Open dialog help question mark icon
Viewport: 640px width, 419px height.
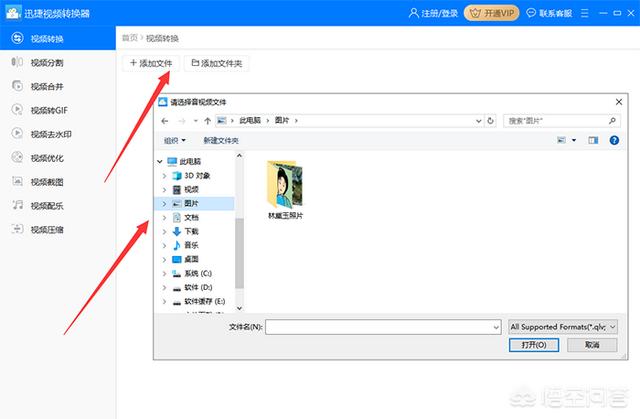tap(614, 140)
